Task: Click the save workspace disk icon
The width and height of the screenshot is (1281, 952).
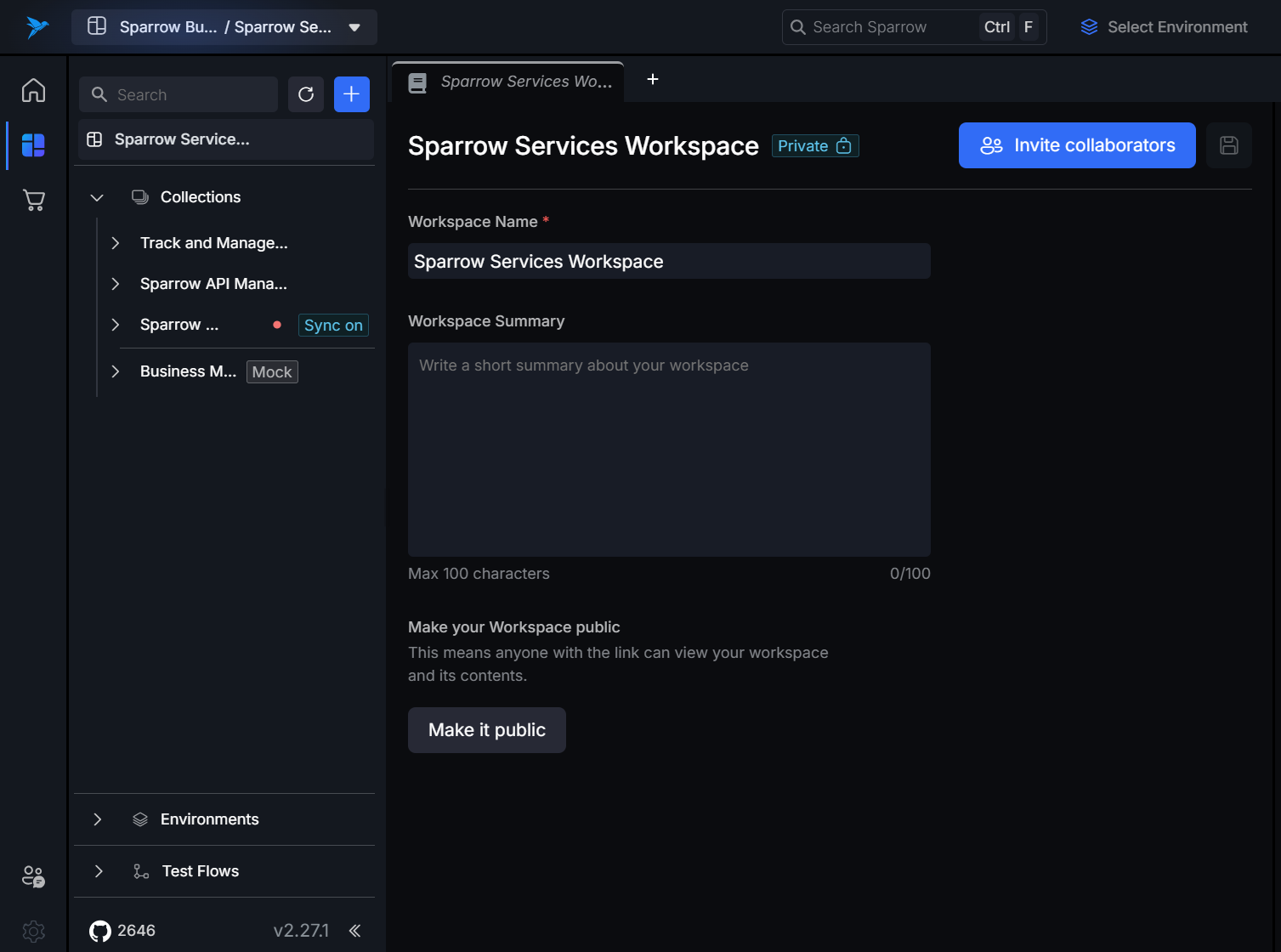Action: pyautogui.click(x=1228, y=145)
